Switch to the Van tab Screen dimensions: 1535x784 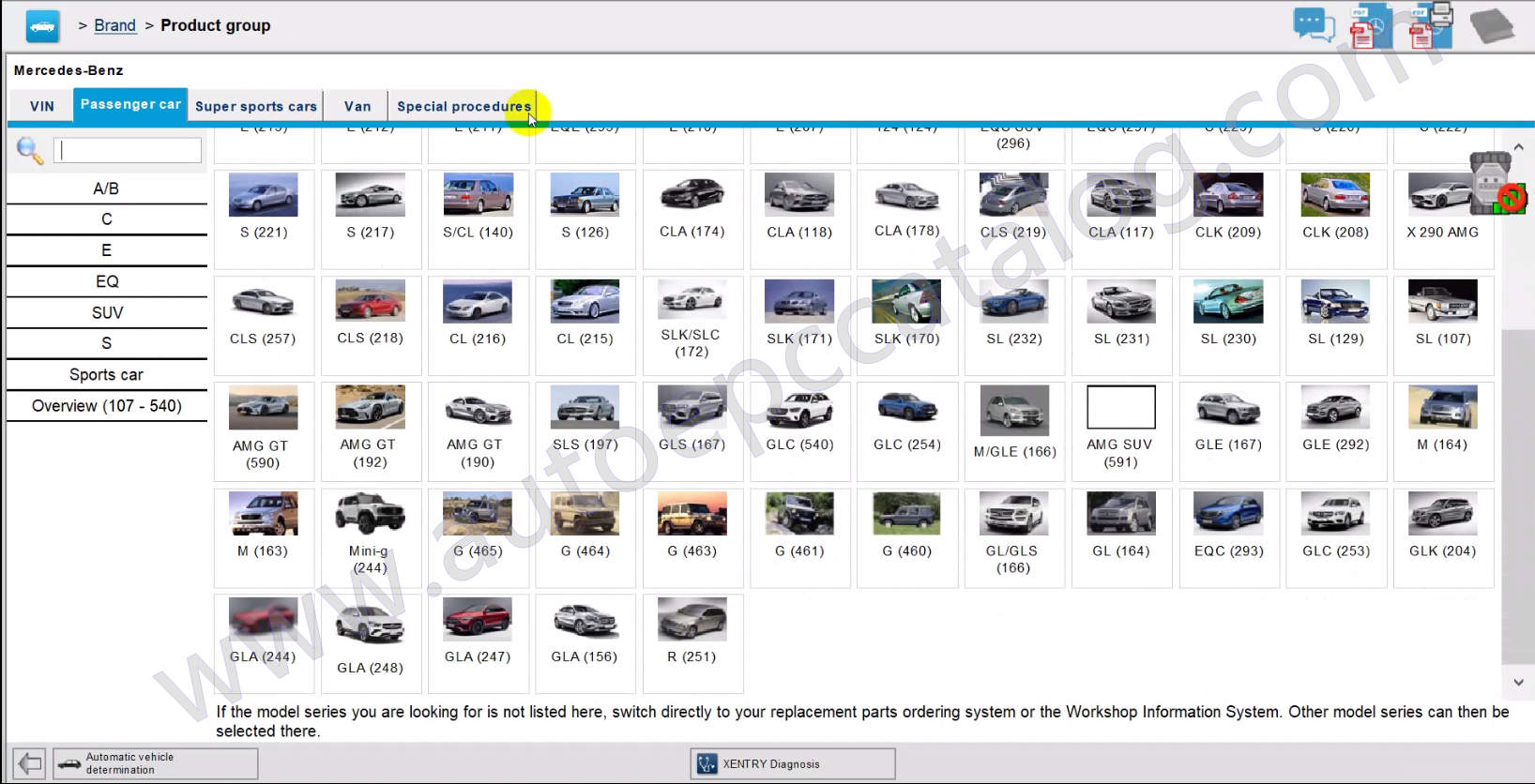click(357, 106)
